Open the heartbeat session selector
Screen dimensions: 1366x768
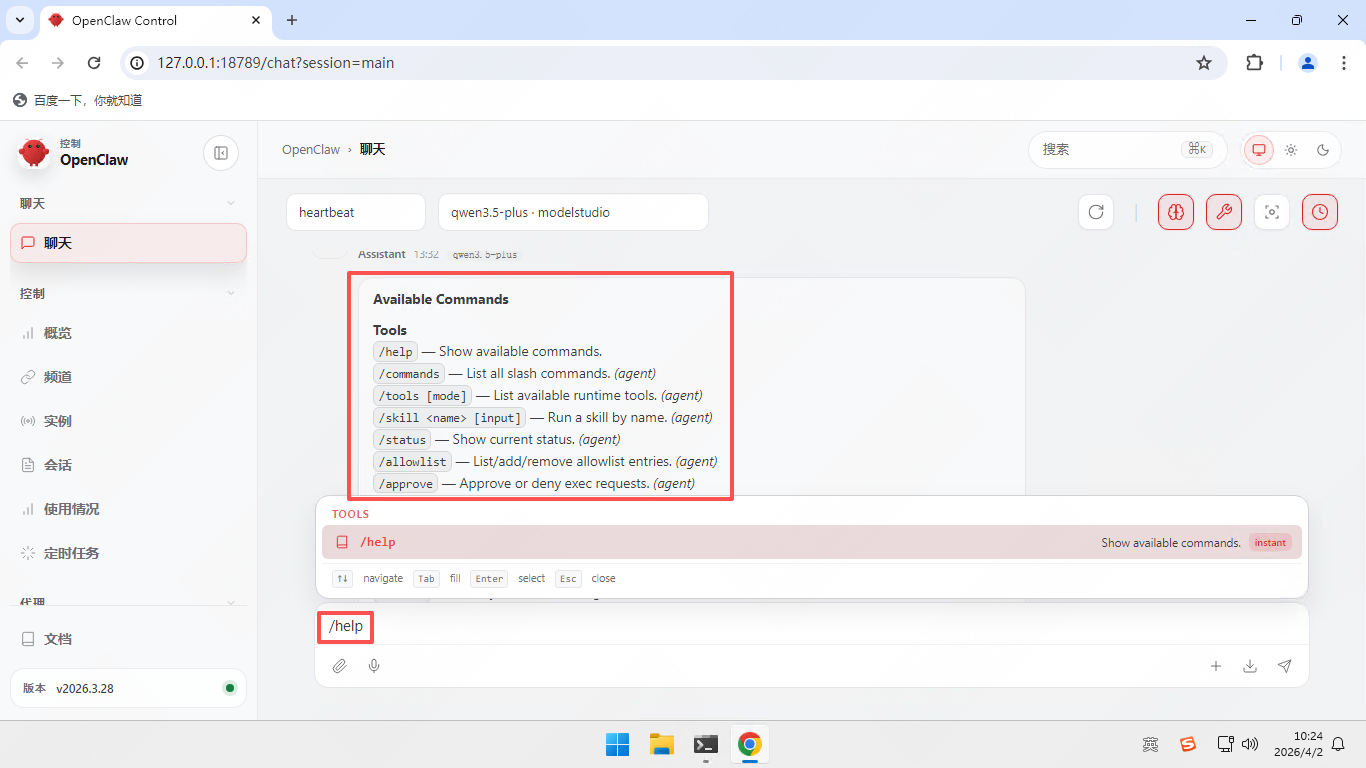click(x=356, y=212)
